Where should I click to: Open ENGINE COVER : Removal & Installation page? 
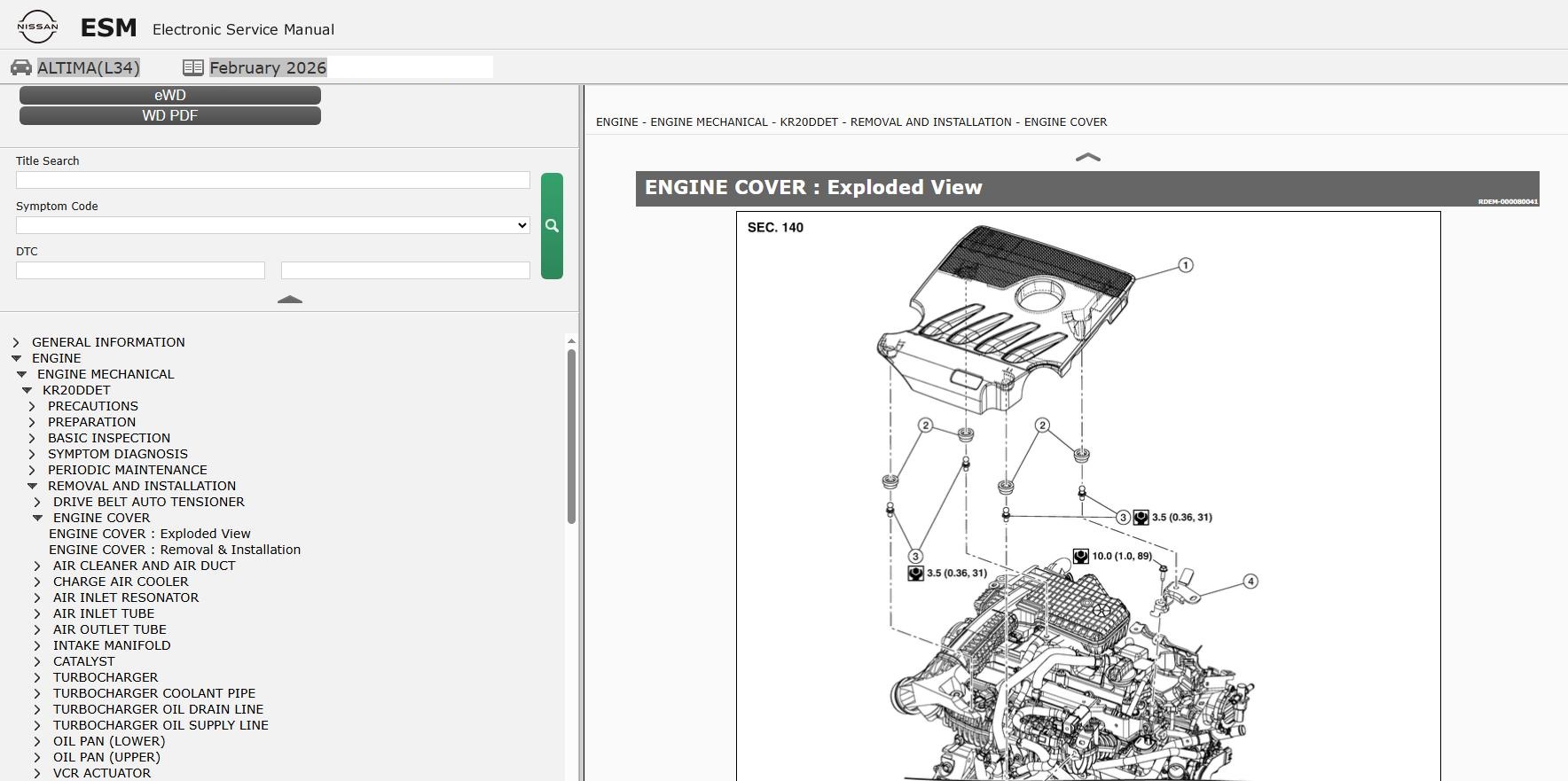[x=175, y=550]
